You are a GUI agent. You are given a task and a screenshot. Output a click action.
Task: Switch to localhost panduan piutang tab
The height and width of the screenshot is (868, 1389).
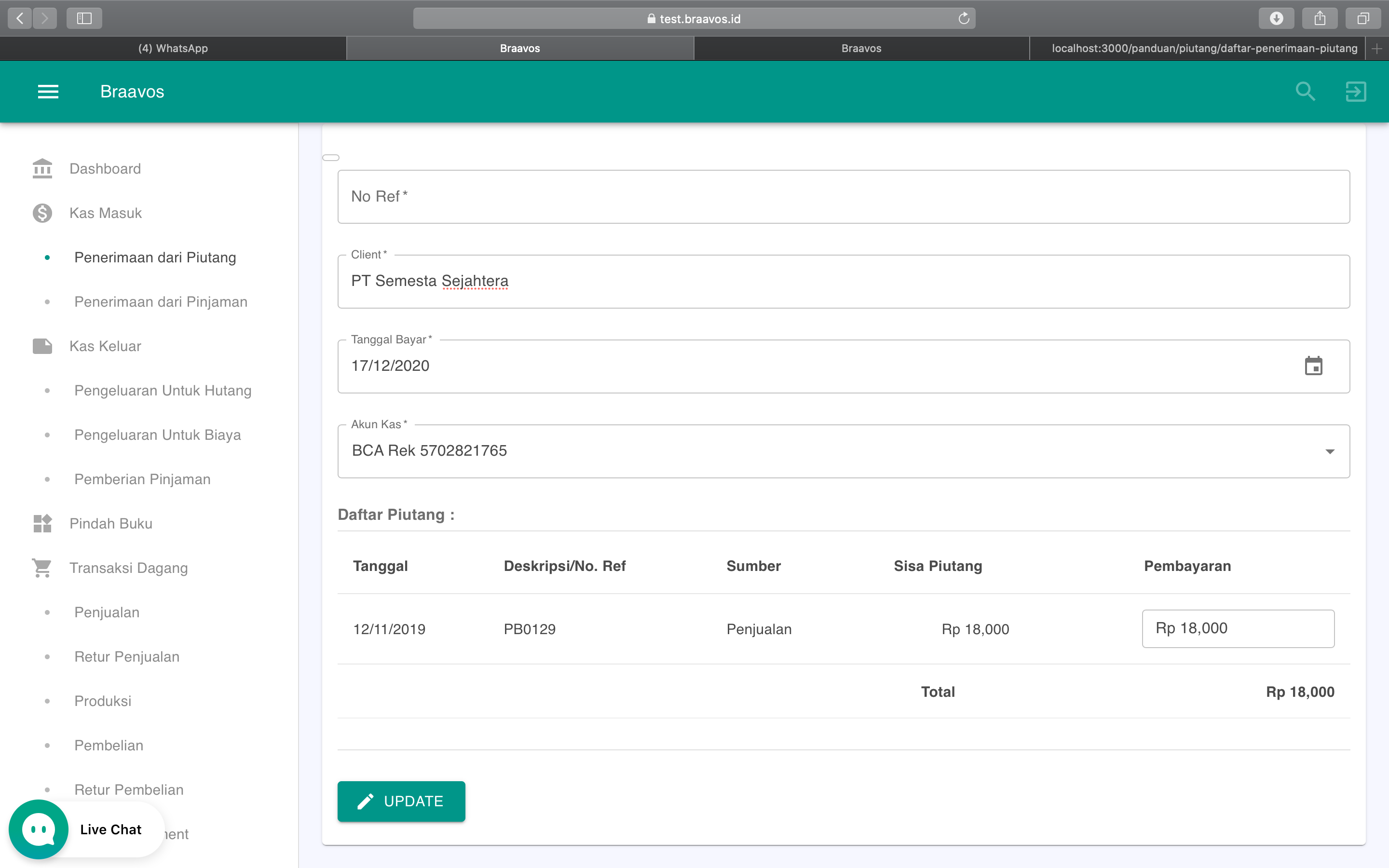1204,48
